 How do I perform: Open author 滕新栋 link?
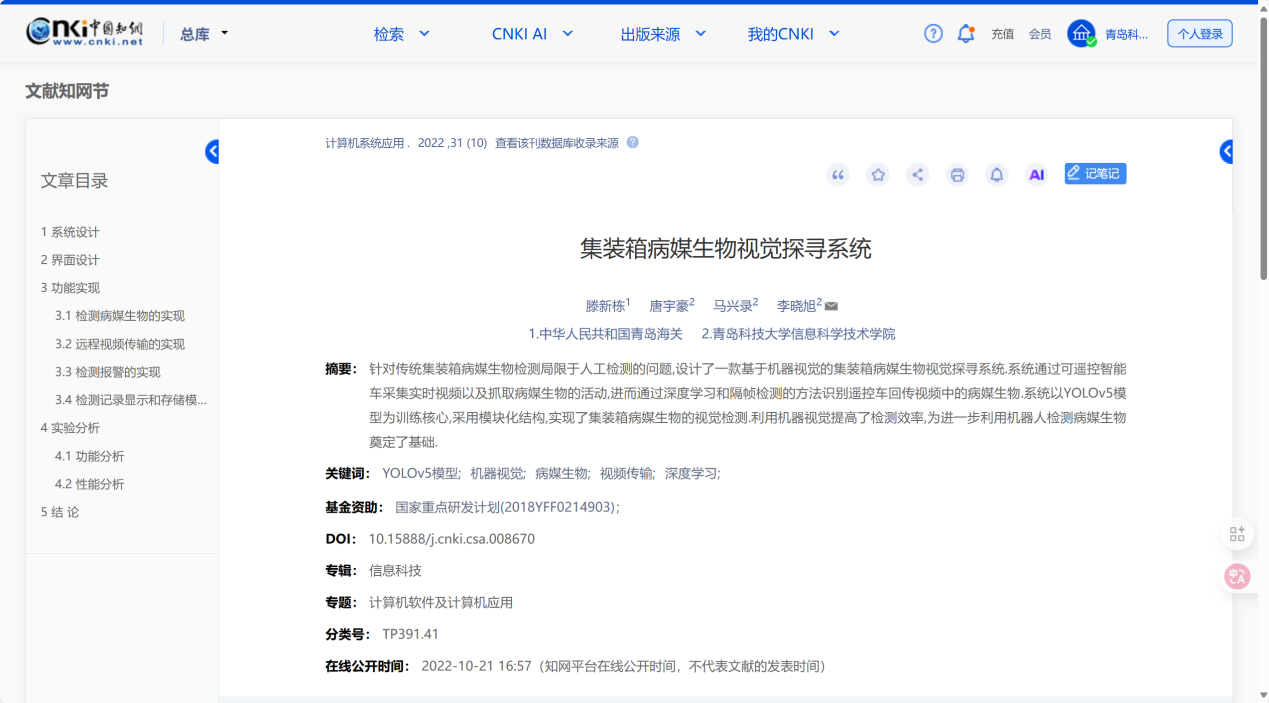point(605,306)
